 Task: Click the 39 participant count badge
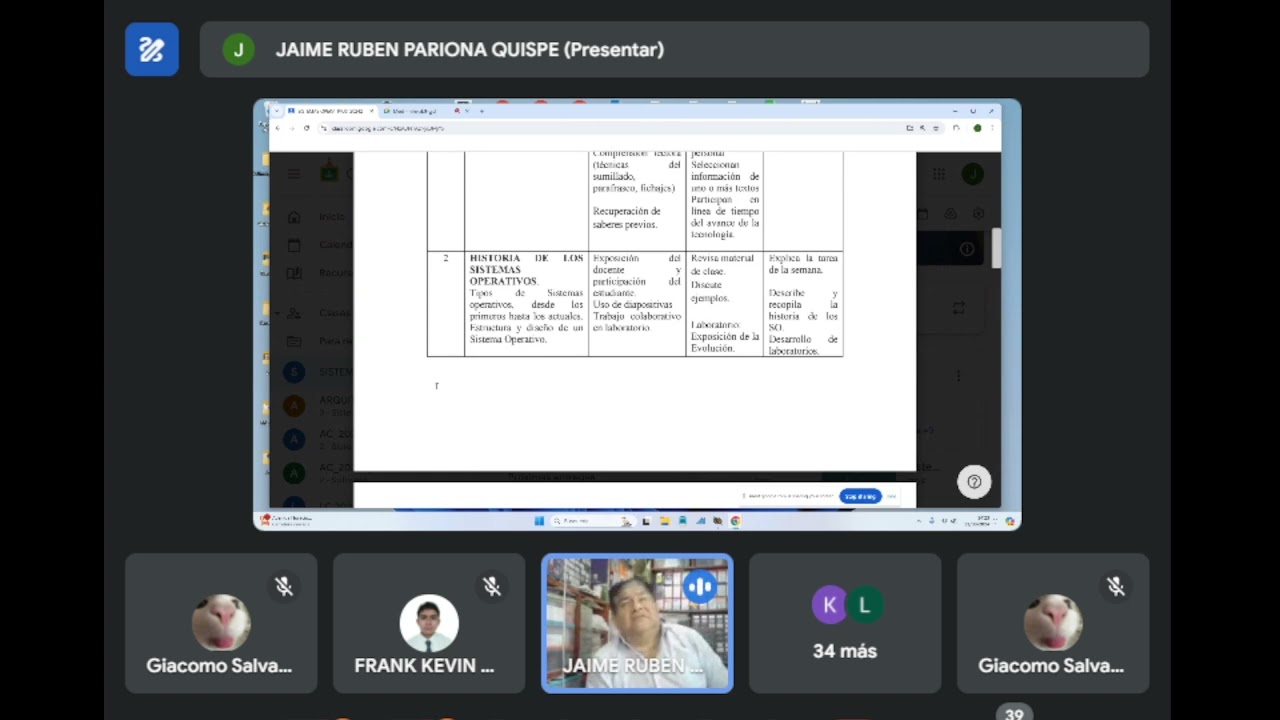click(1014, 713)
